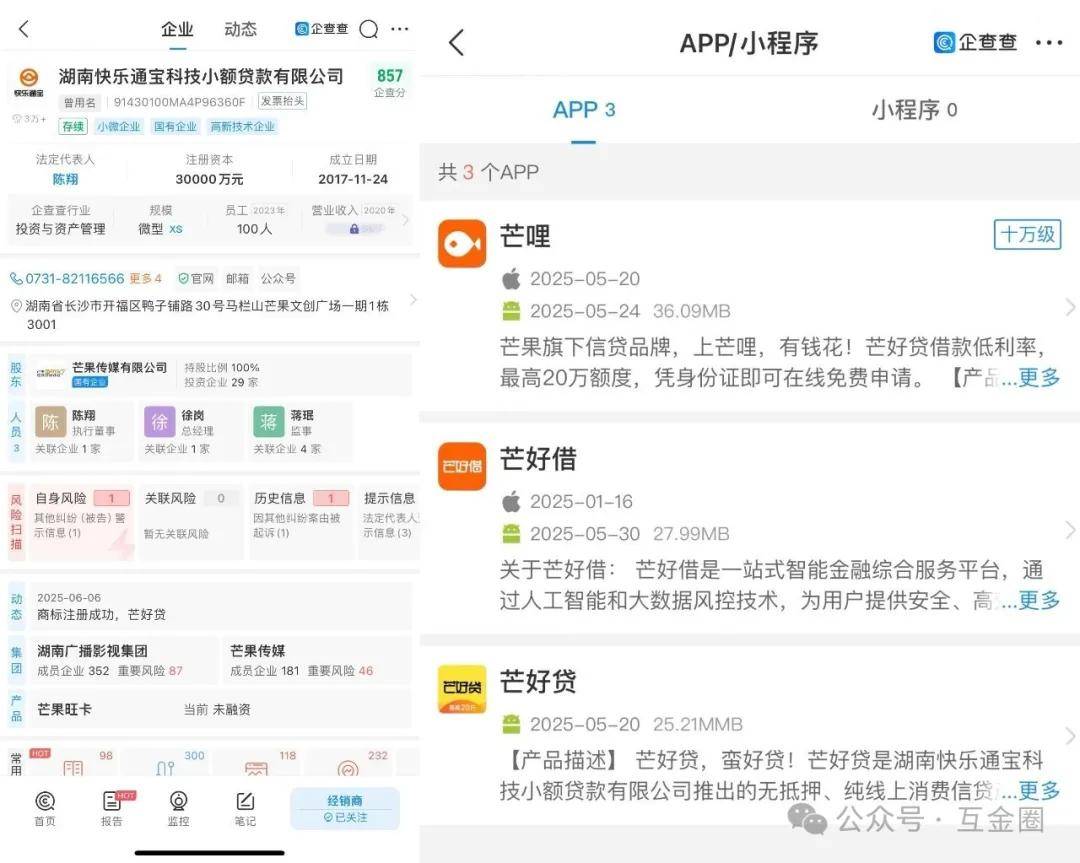Image resolution: width=1080 pixels, height=863 pixels.
Task: Expand the address row chevron
Action: point(413,300)
